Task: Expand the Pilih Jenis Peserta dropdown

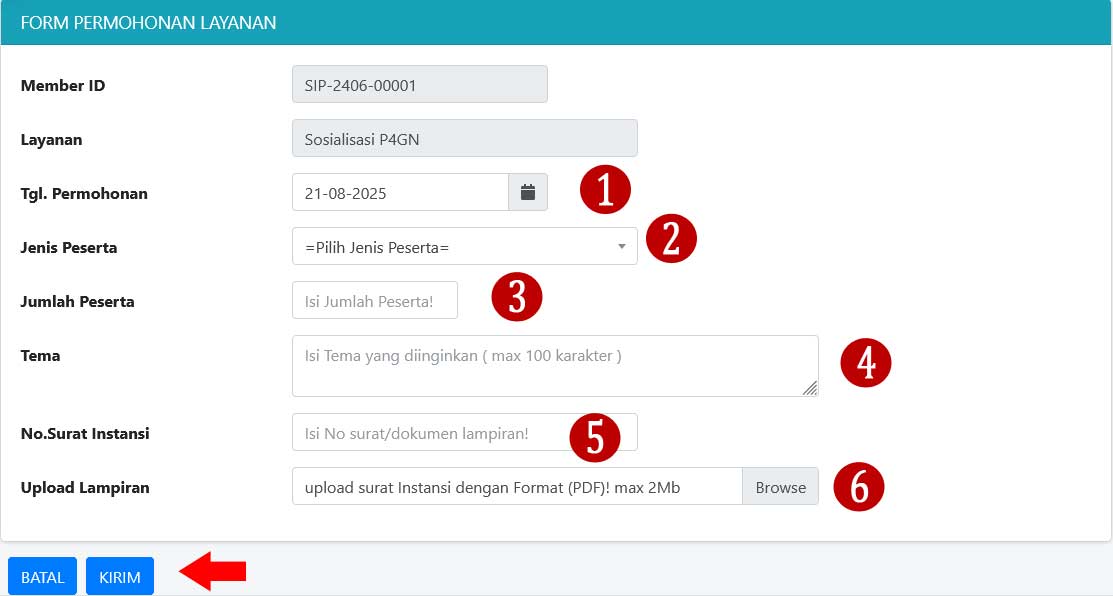Action: pyautogui.click(x=464, y=246)
